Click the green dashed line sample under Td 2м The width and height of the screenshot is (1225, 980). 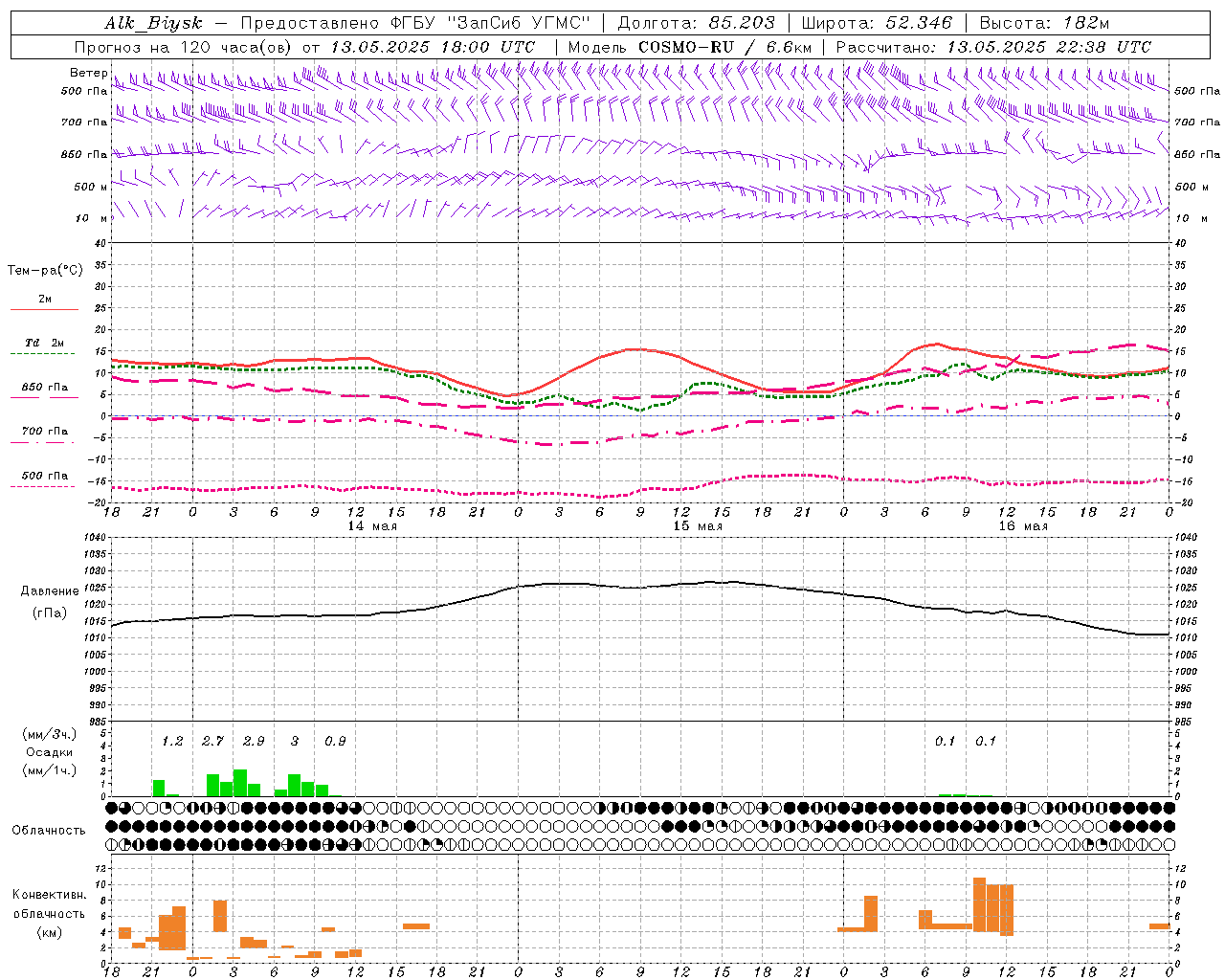44,354
